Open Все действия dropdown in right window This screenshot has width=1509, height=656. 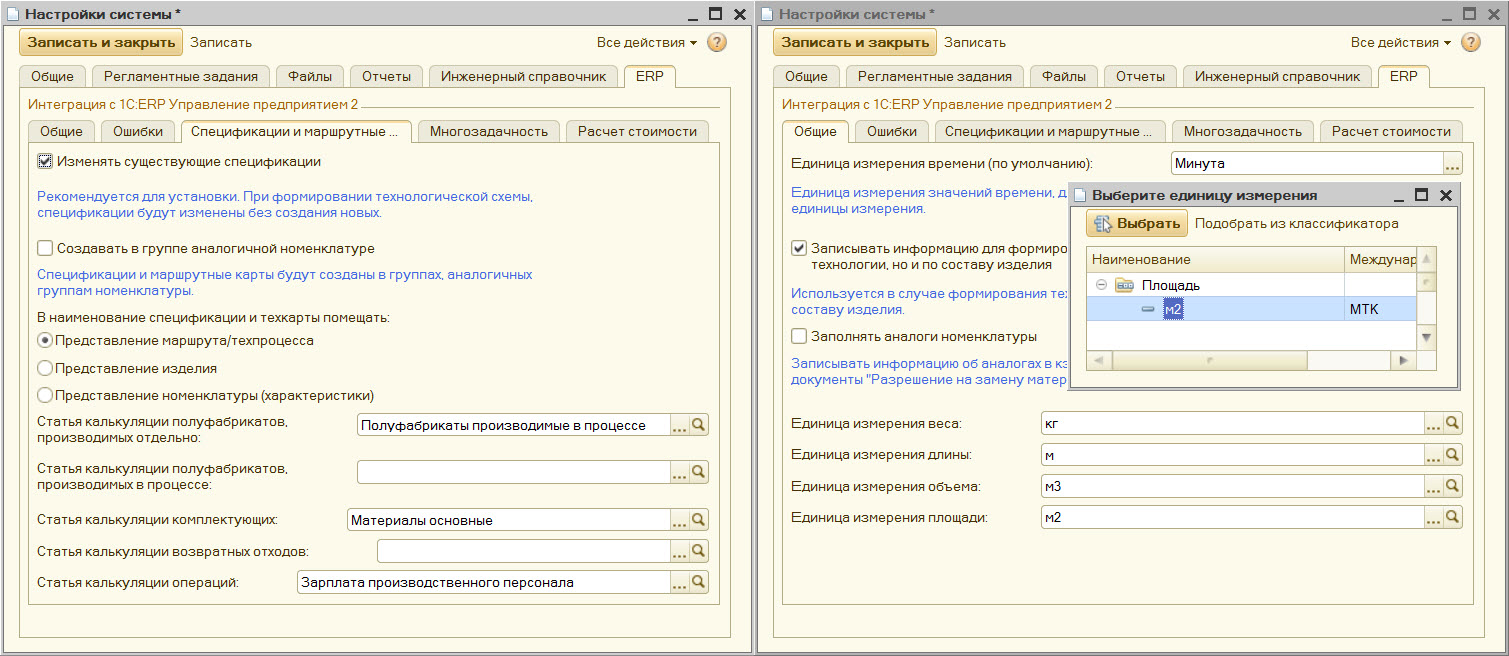pos(1400,42)
